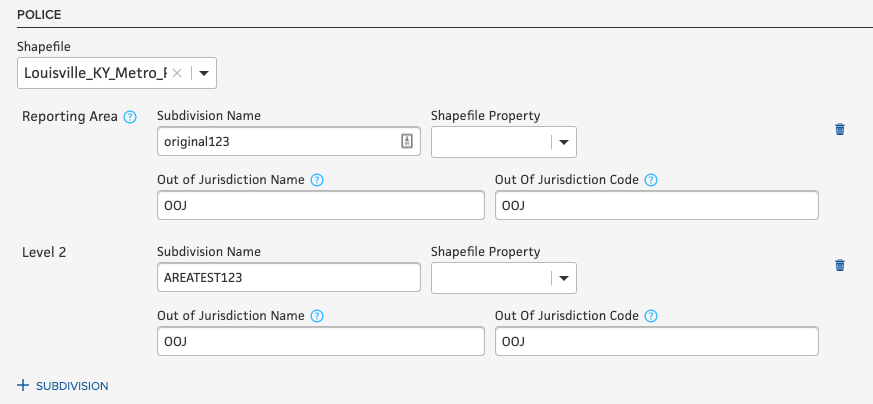
Task: Show help for Reporting Area label
Action: 130,117
